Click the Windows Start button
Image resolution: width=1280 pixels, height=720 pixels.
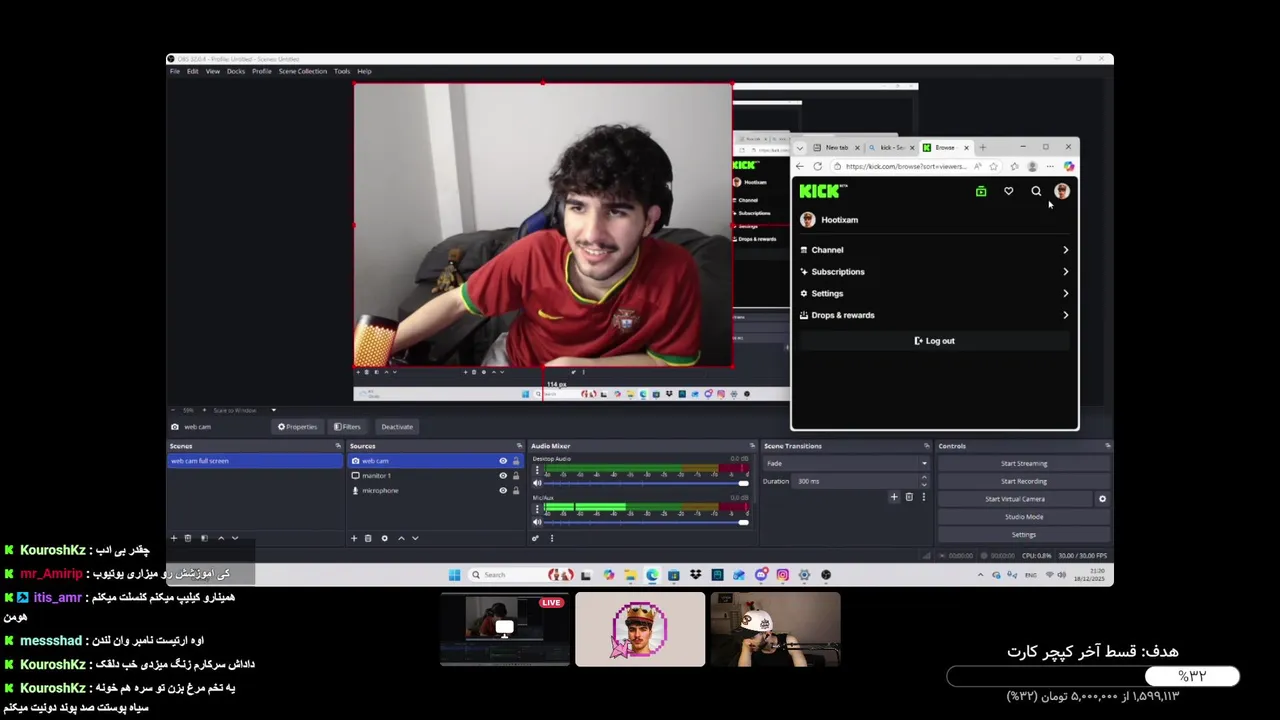[454, 575]
